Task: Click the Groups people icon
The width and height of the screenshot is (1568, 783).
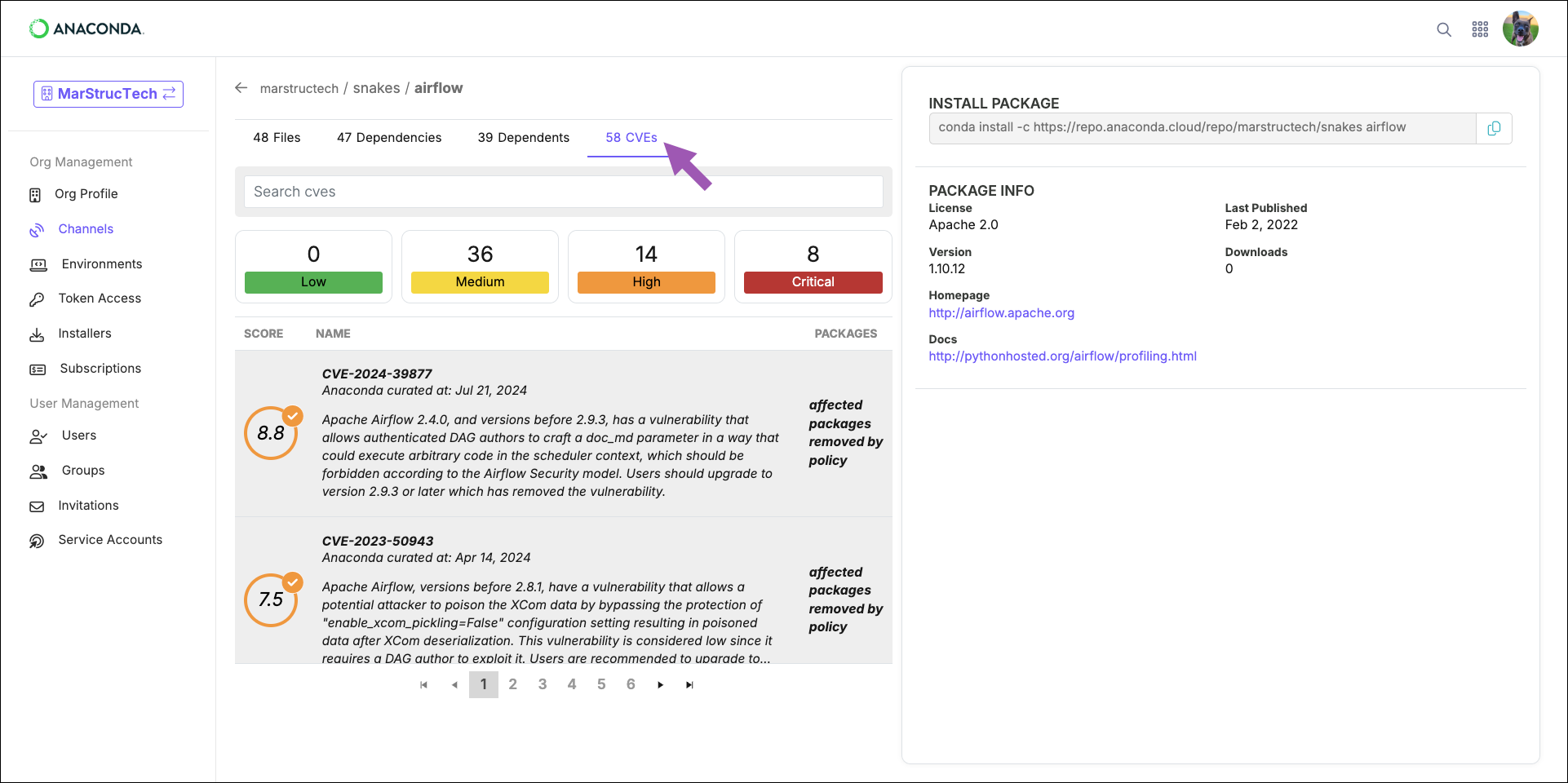Action: coord(38,471)
